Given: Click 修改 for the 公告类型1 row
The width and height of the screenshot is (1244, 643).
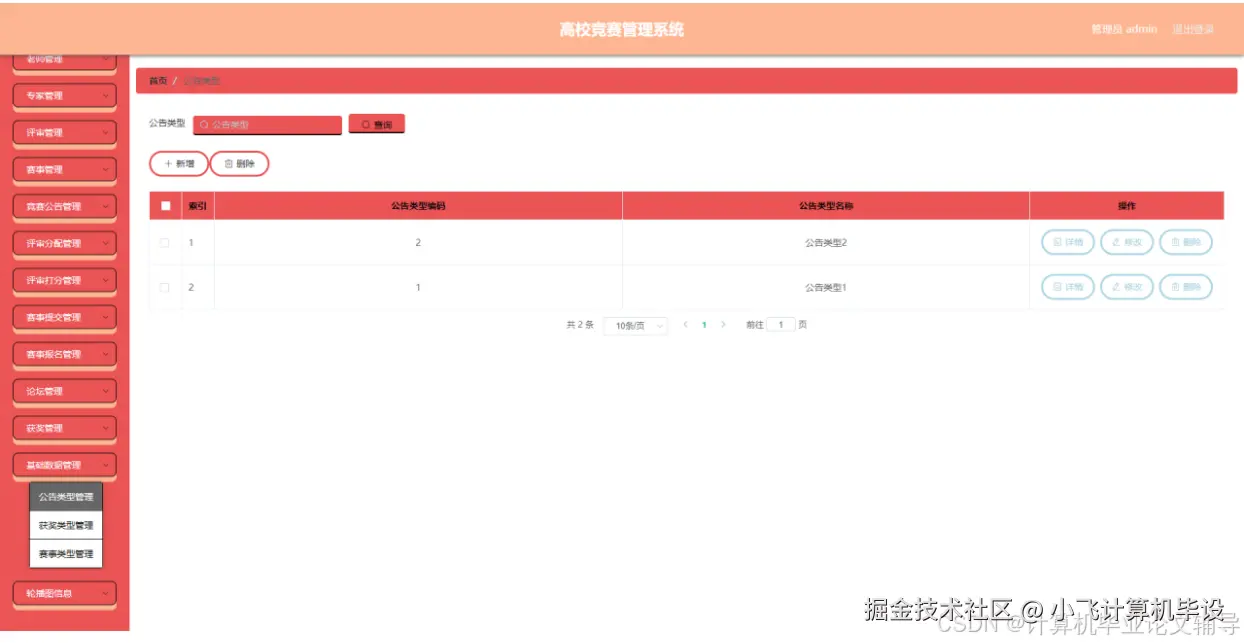Looking at the screenshot, I should click(x=1127, y=288).
